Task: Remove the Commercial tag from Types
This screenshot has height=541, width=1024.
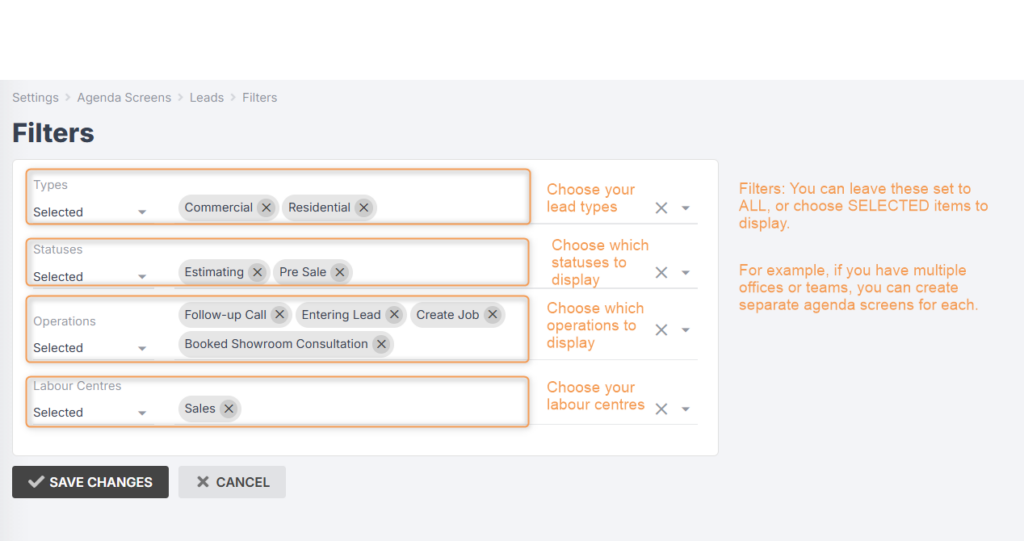Action: tap(266, 208)
